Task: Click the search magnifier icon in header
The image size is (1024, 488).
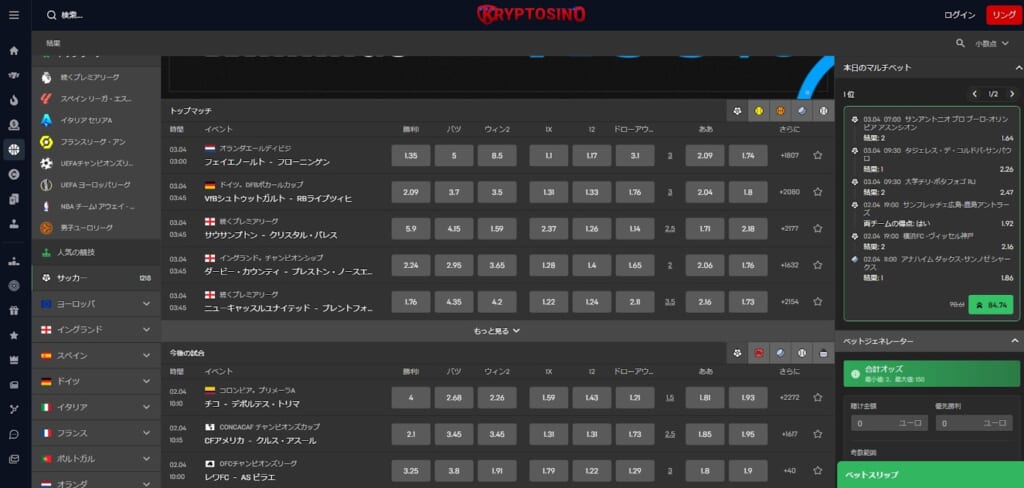Action: point(52,15)
